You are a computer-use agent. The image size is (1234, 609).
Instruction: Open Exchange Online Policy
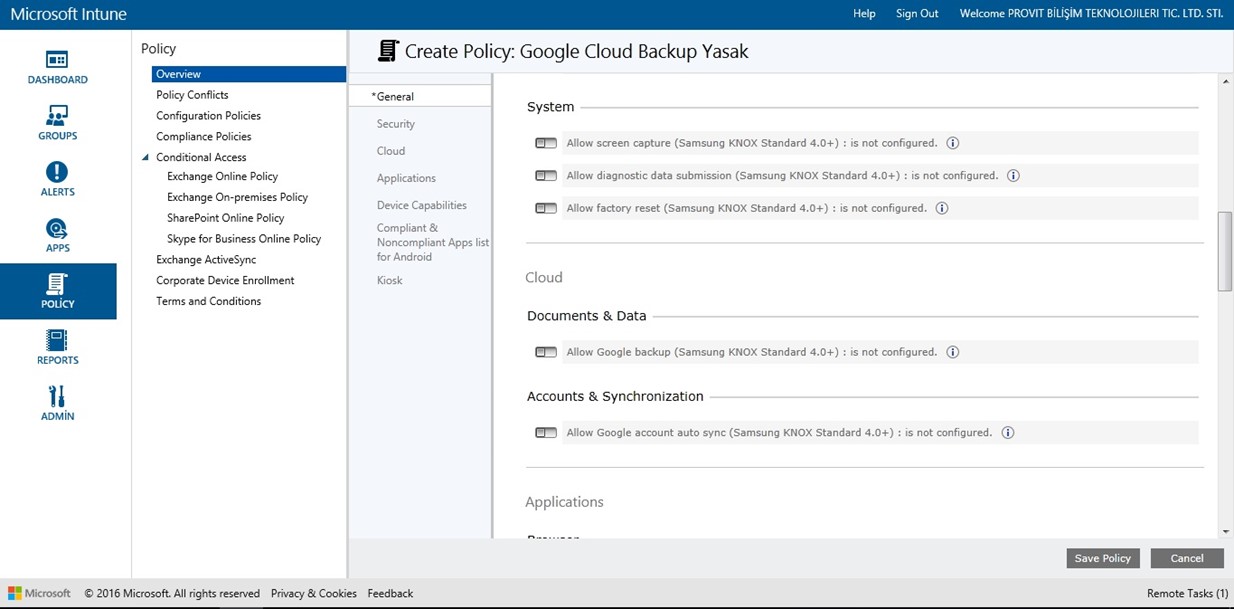point(222,177)
